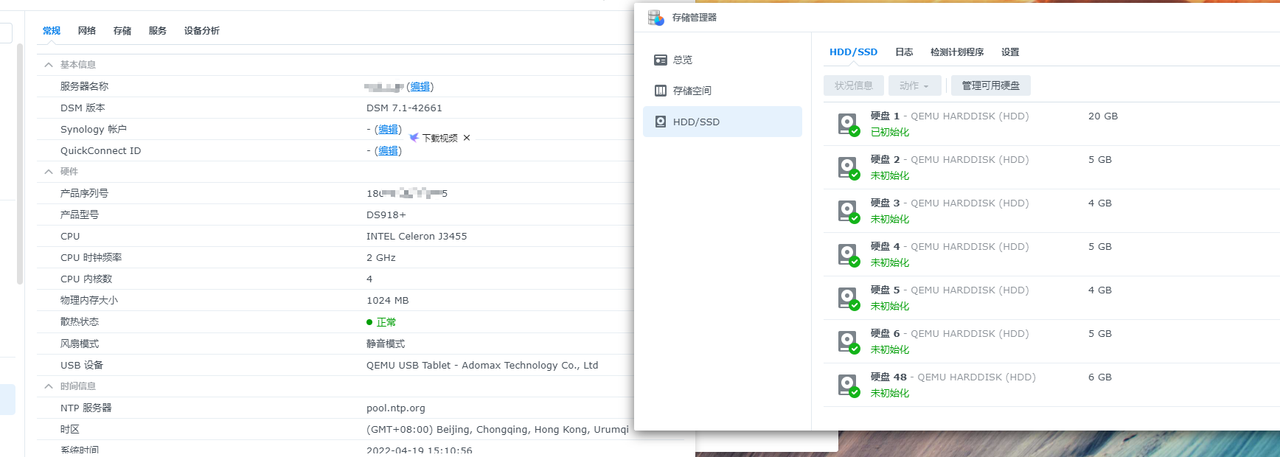Screen dimensions: 1280x457
Task: Switch to the 服务 tab
Action: pyautogui.click(x=158, y=31)
